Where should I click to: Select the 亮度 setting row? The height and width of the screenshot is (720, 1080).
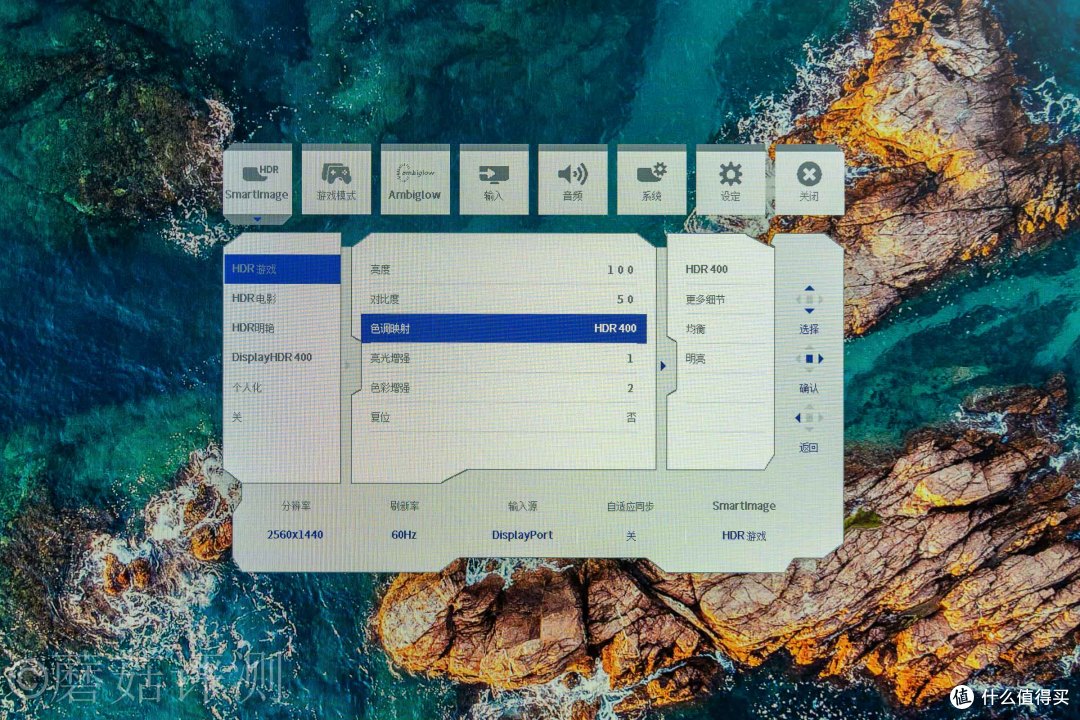503,269
